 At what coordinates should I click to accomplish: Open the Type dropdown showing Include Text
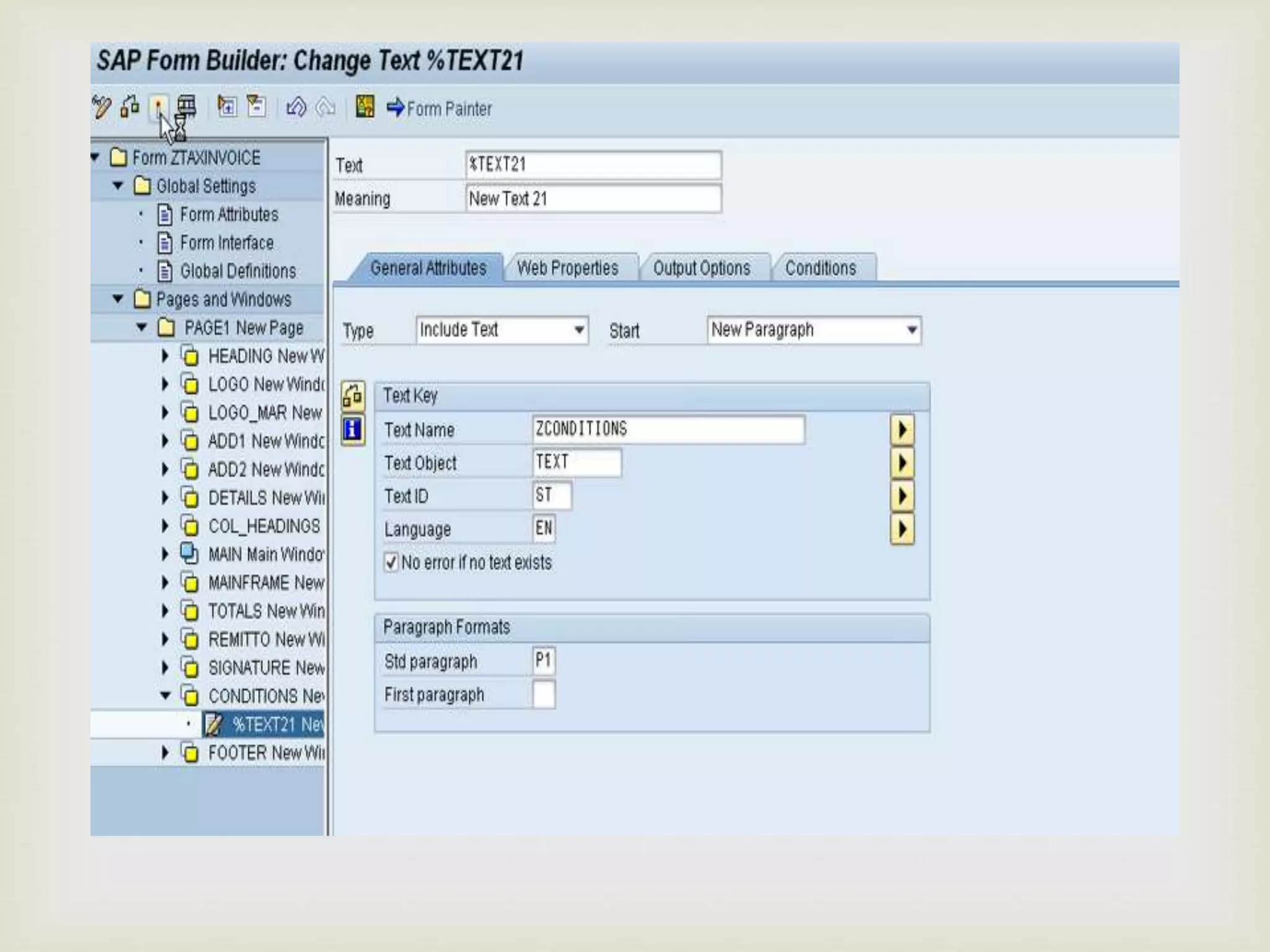(x=579, y=330)
